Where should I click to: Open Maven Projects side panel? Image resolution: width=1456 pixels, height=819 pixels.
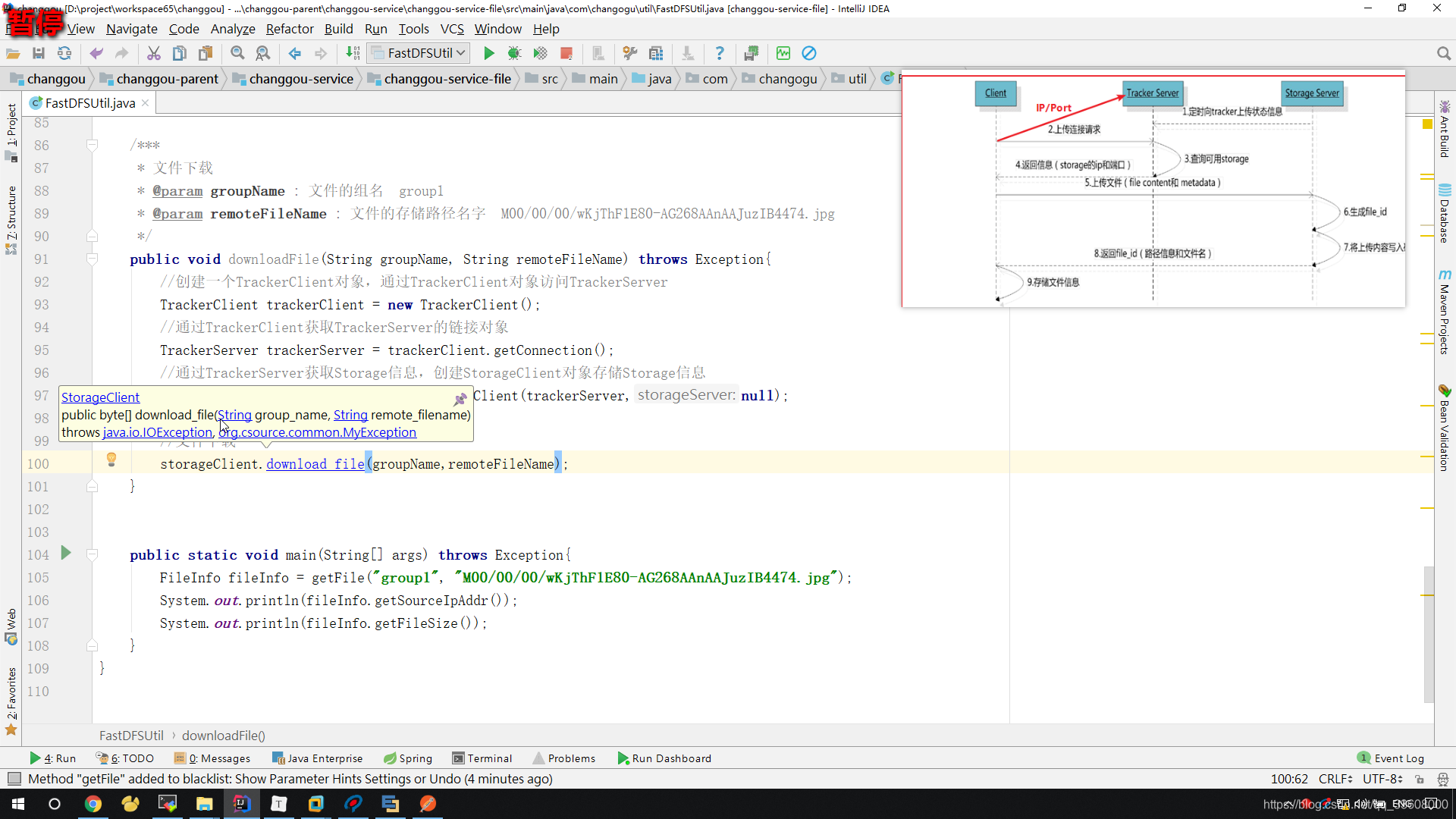click(1445, 311)
